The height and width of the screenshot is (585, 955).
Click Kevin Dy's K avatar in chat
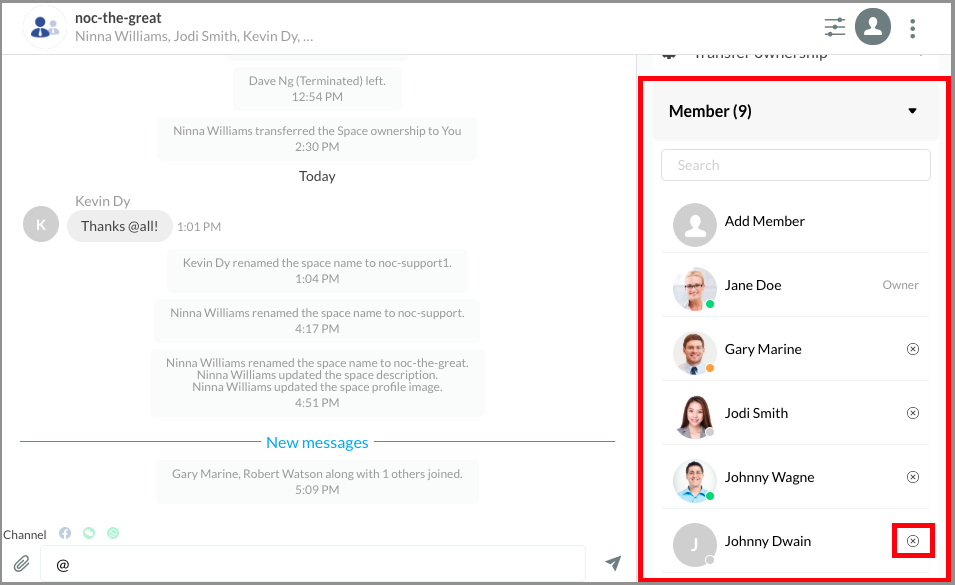(41, 224)
